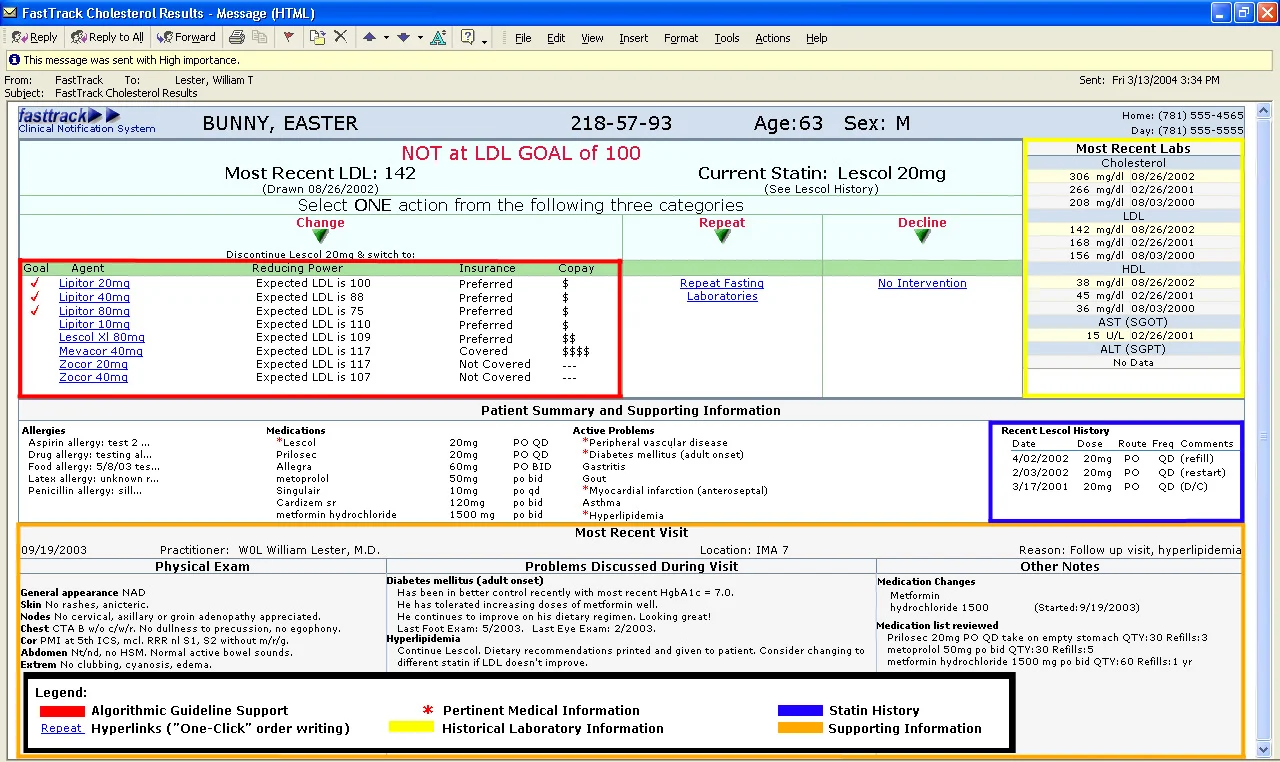
Task: Open the previous item arrow dropdown
Action: 385,38
